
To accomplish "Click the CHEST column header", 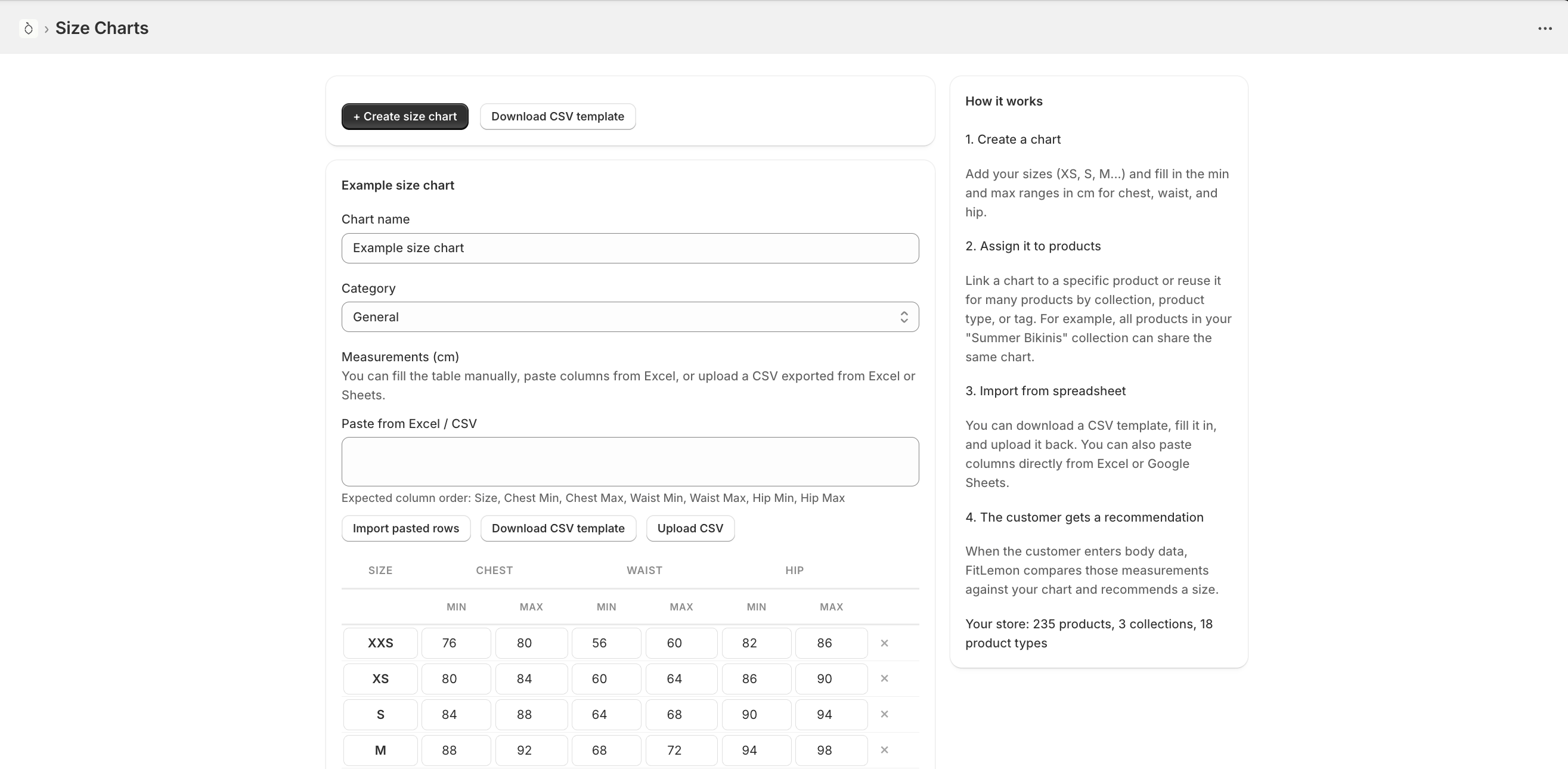I will click(x=494, y=570).
